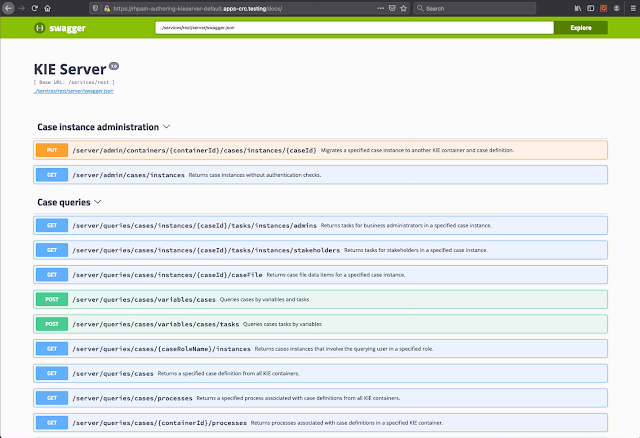Click the Case queries heading text
The width and height of the screenshot is (640, 438).
[x=64, y=202]
